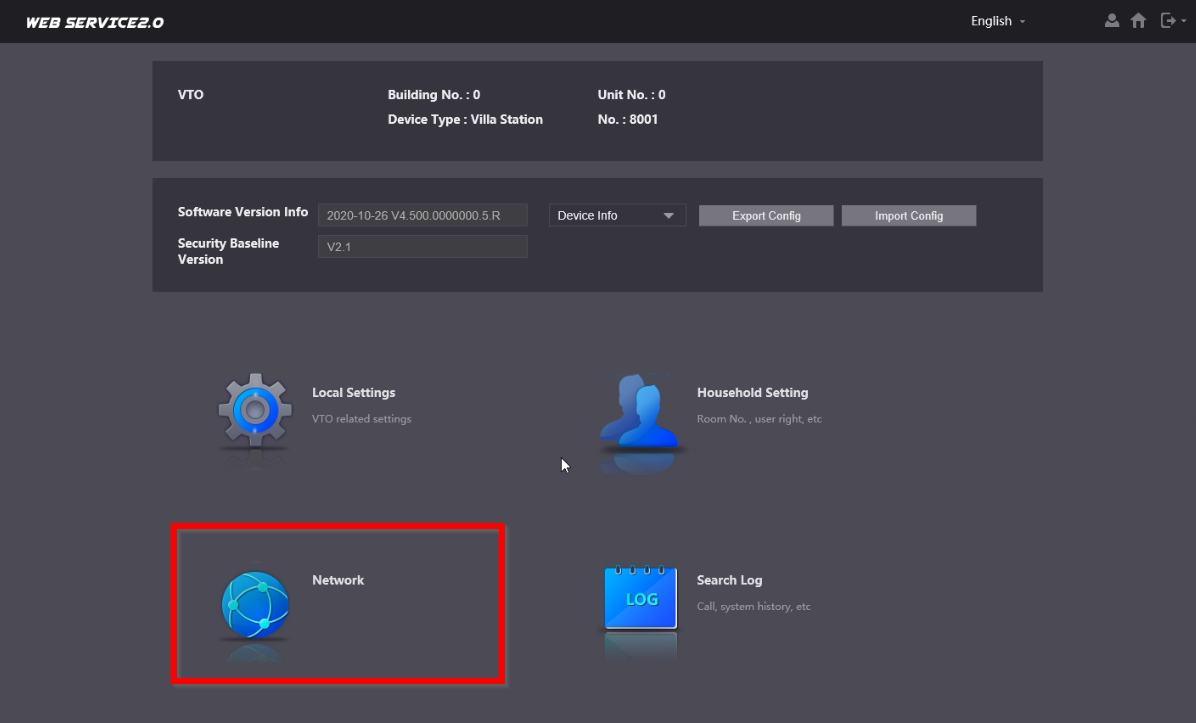Click the Software Version Info field
The image size is (1196, 723).
pos(423,215)
